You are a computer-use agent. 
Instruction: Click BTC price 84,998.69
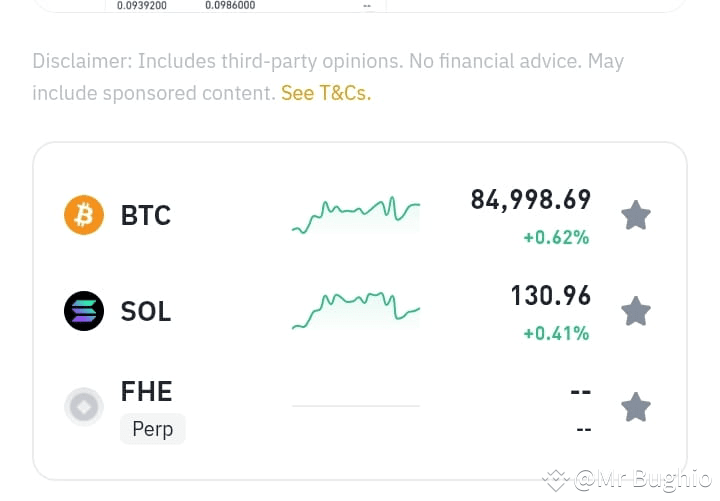tap(531, 200)
